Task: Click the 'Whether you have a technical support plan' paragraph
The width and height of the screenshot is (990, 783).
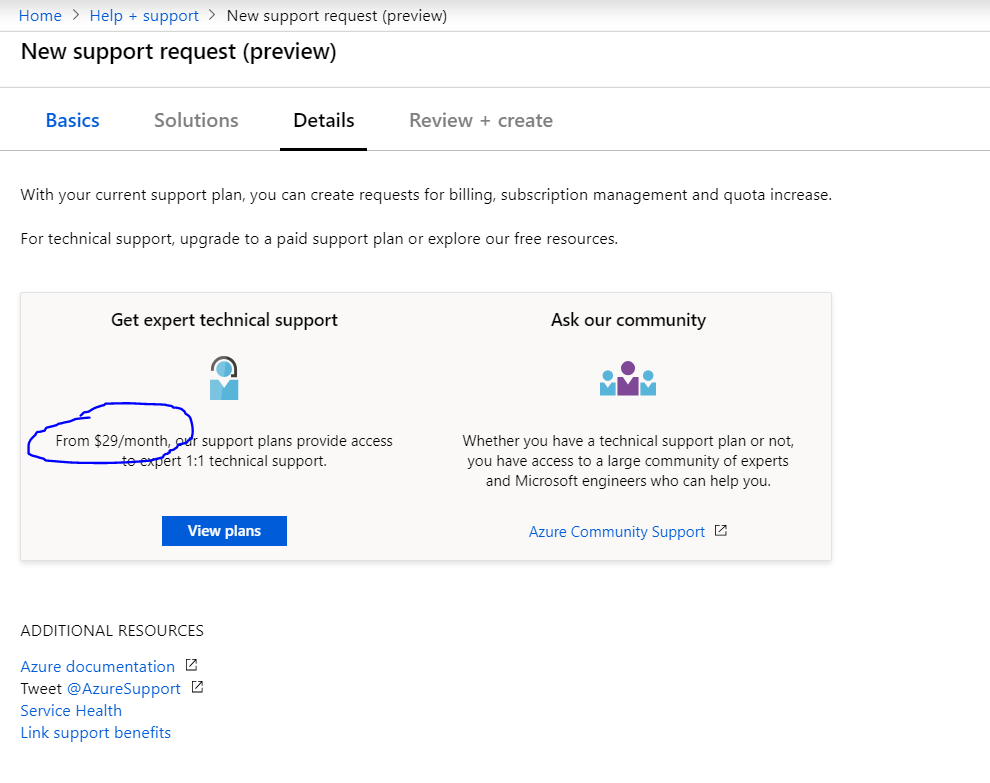Action: (x=628, y=461)
